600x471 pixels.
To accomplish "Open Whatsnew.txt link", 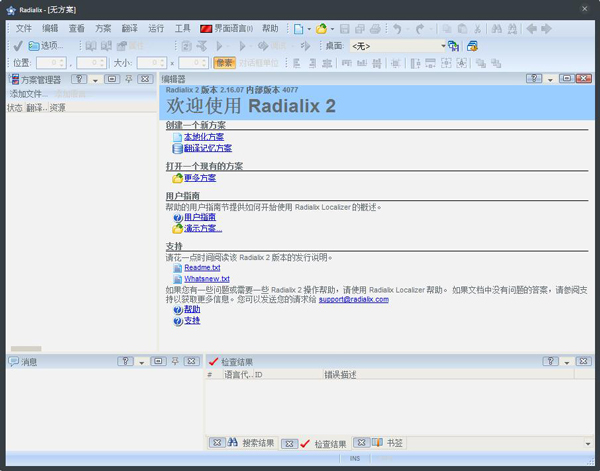I will pos(207,279).
